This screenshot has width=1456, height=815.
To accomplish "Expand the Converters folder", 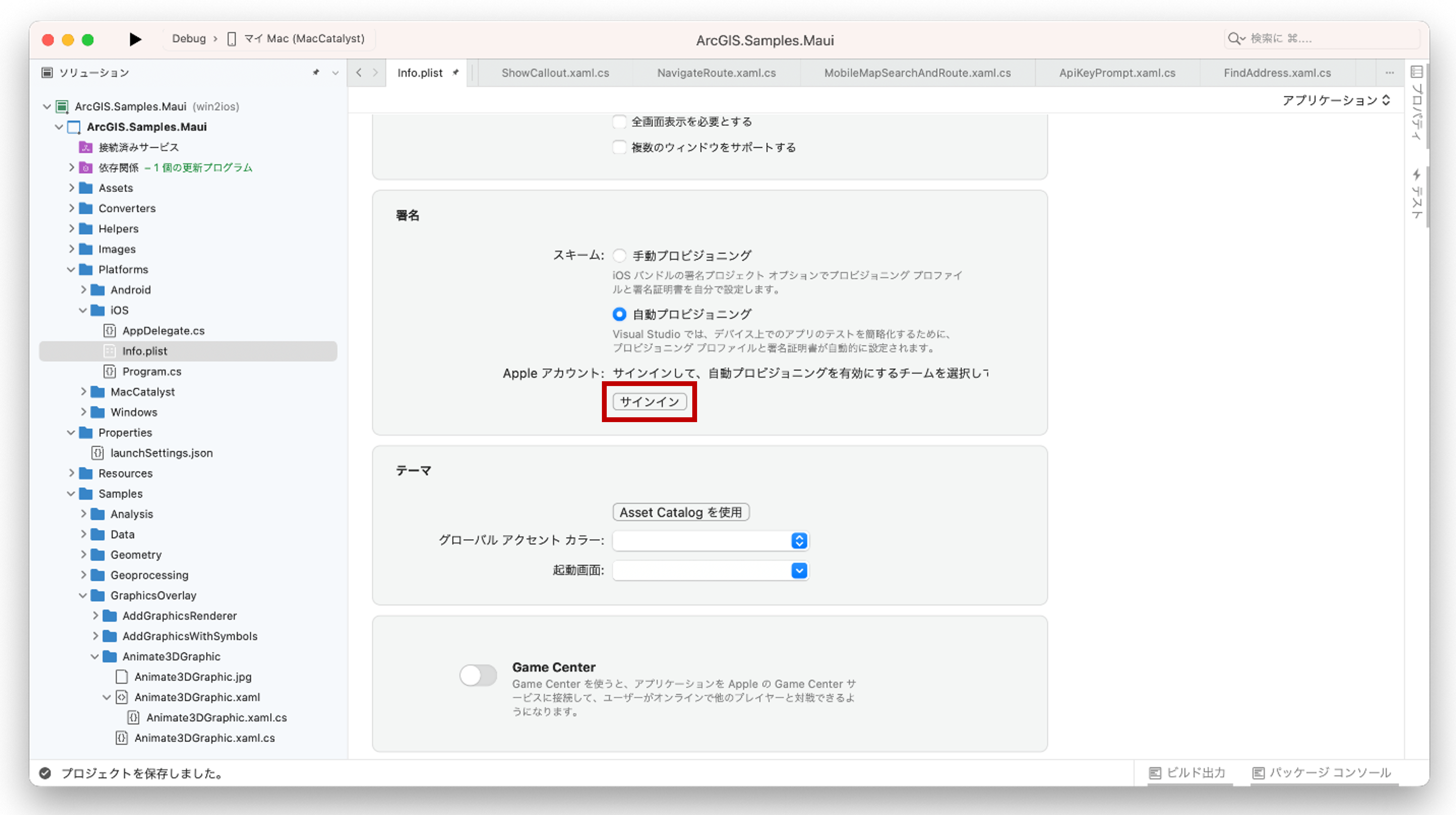I will coord(71,208).
